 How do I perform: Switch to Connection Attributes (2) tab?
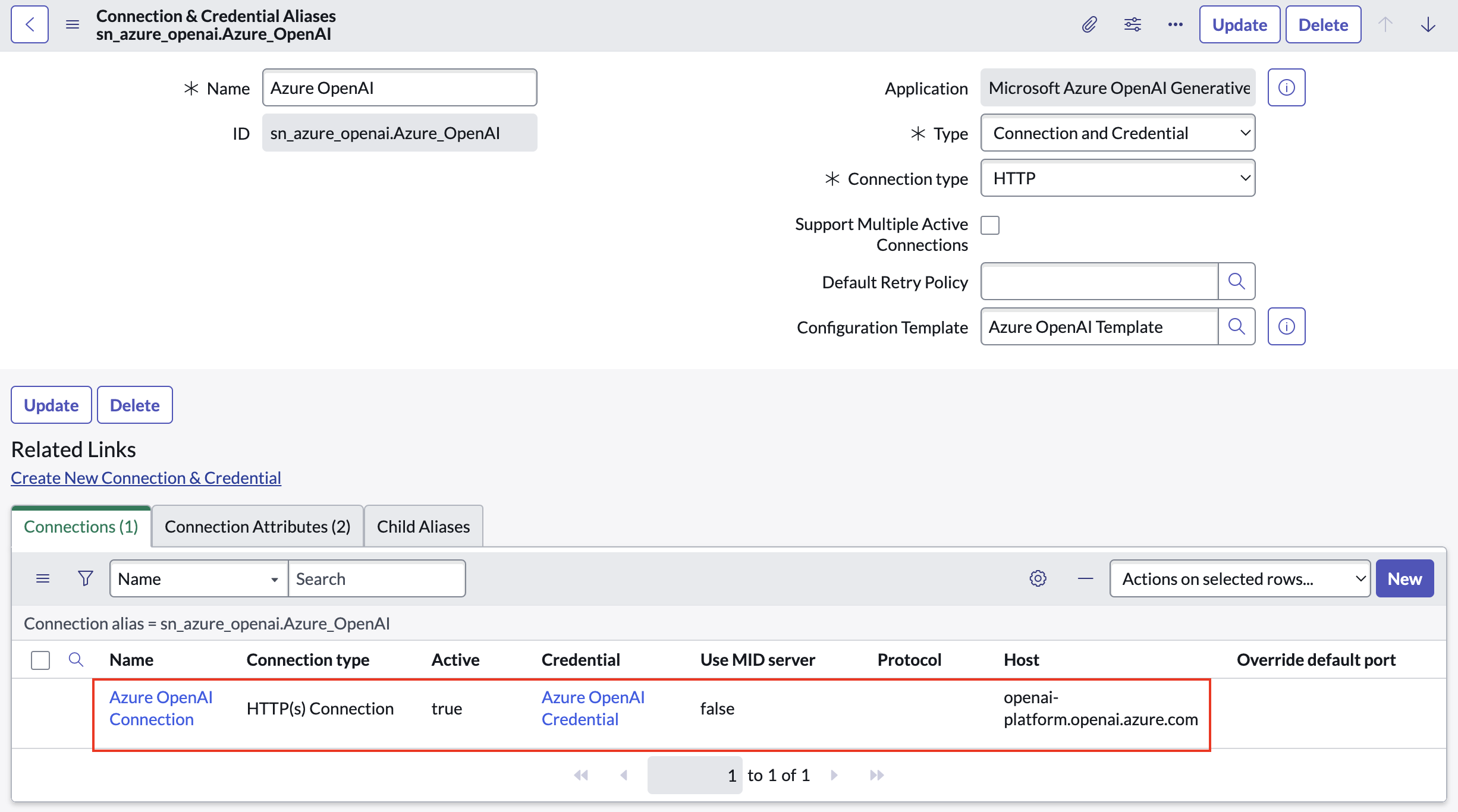(x=257, y=527)
